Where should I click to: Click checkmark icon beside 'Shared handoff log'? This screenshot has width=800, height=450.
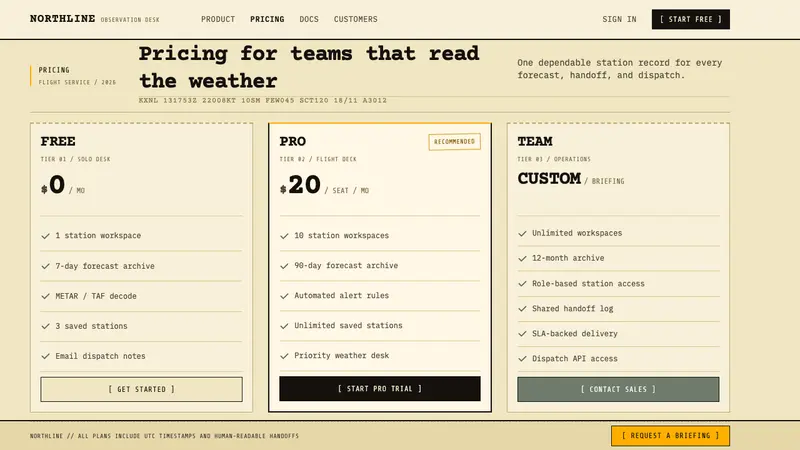[522, 309]
